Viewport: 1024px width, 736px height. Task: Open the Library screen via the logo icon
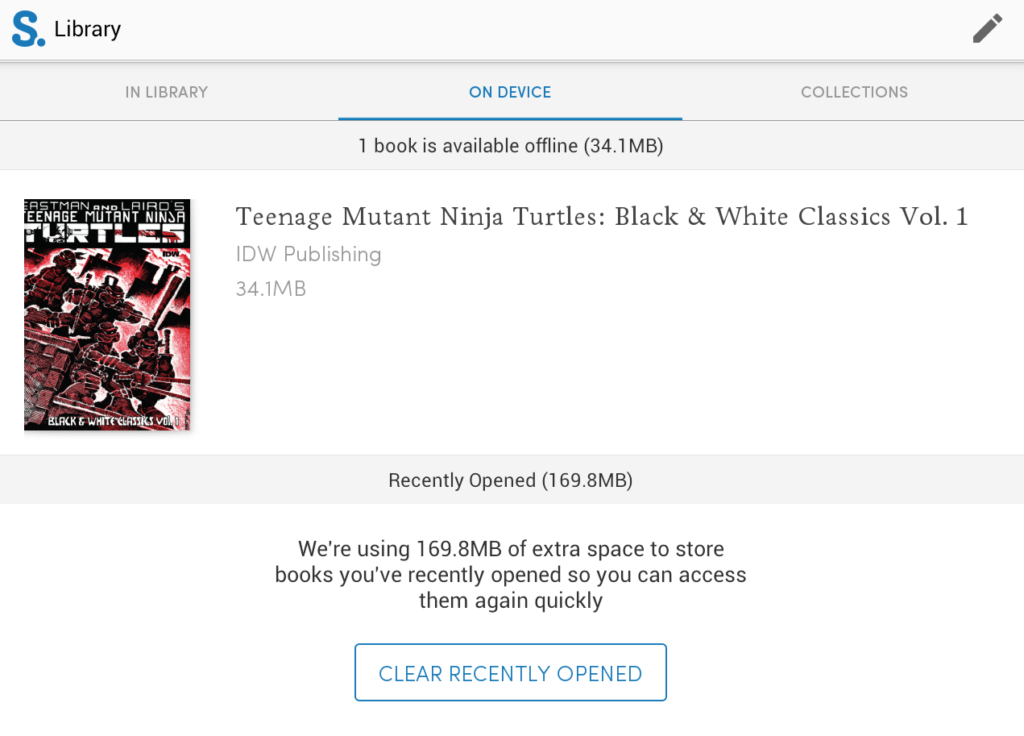(x=27, y=29)
